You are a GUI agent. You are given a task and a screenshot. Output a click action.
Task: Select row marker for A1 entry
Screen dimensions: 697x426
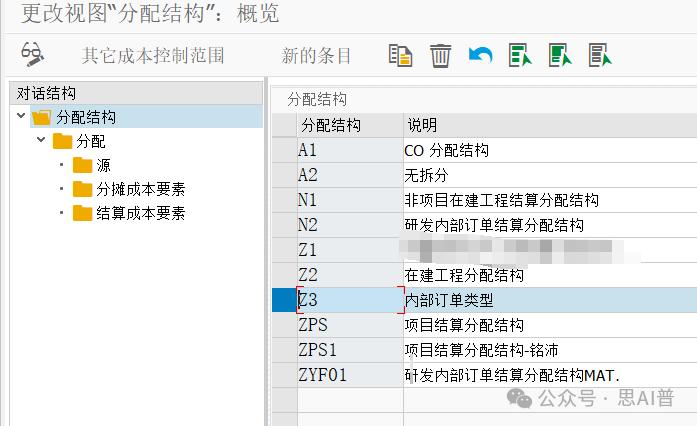284,150
